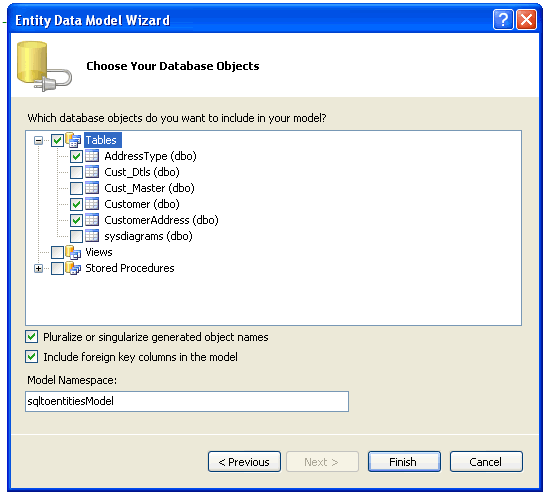The width and height of the screenshot is (546, 496).
Task: Click the CustomerAddress table icon
Action: (92, 220)
